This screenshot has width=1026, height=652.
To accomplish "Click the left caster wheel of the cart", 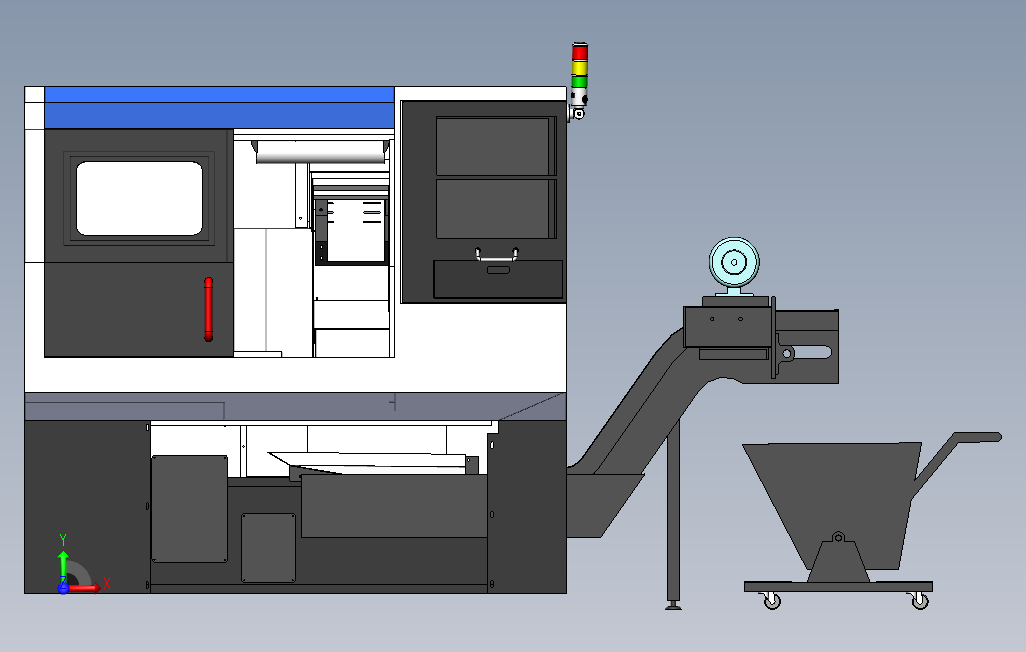I will click(x=772, y=601).
